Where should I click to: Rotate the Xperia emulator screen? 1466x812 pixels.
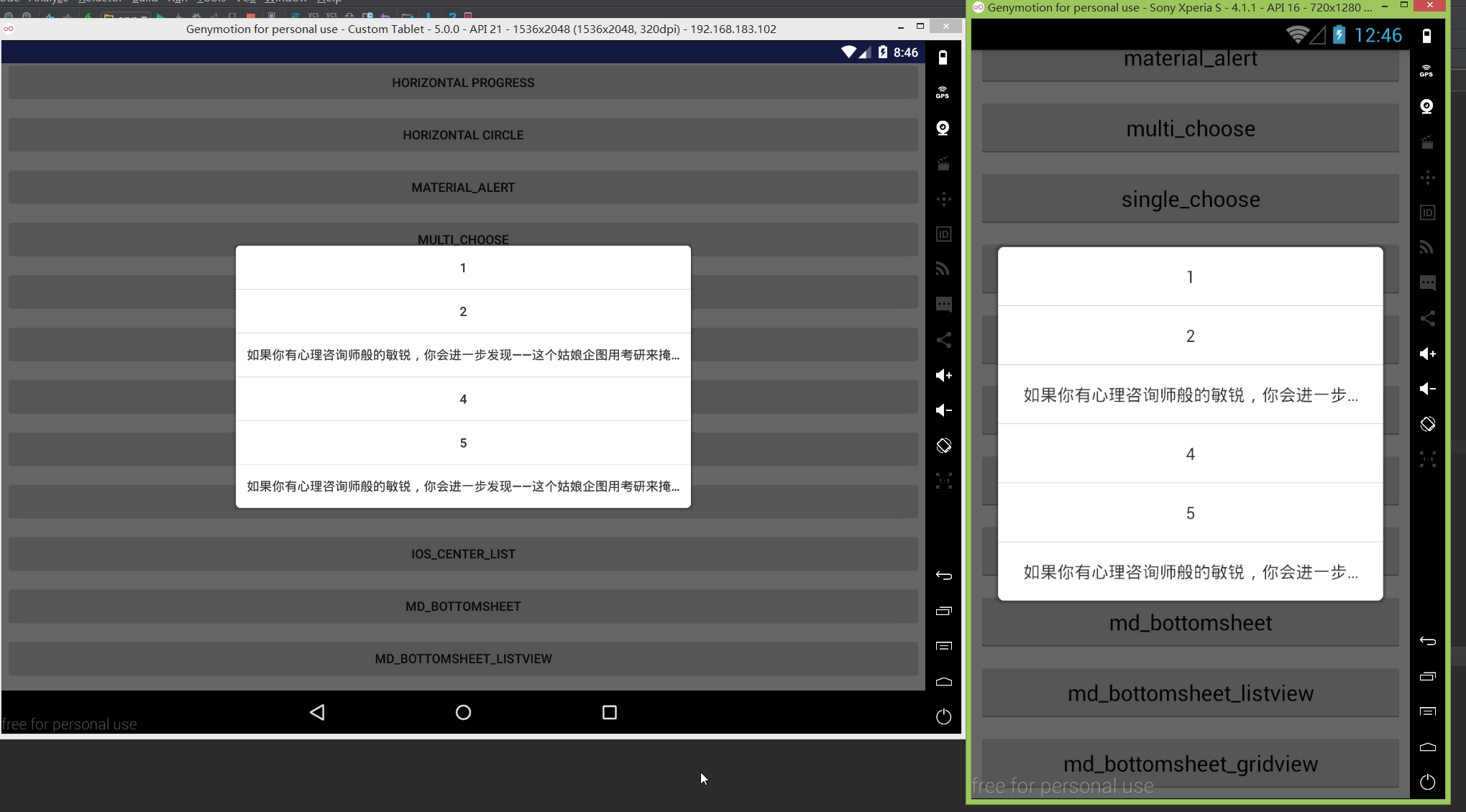[1427, 424]
